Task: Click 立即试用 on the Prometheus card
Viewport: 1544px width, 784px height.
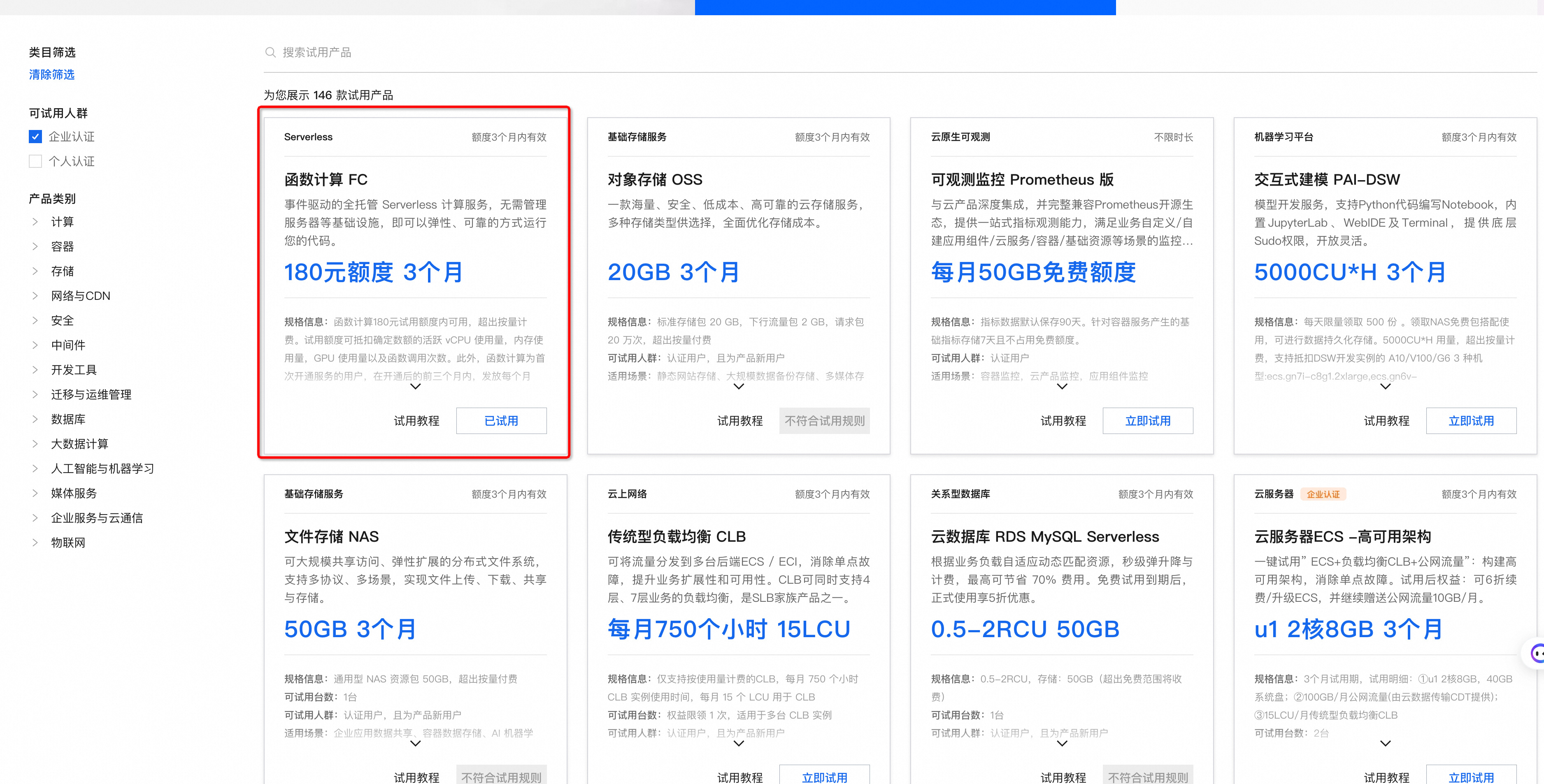Action: click(1147, 421)
